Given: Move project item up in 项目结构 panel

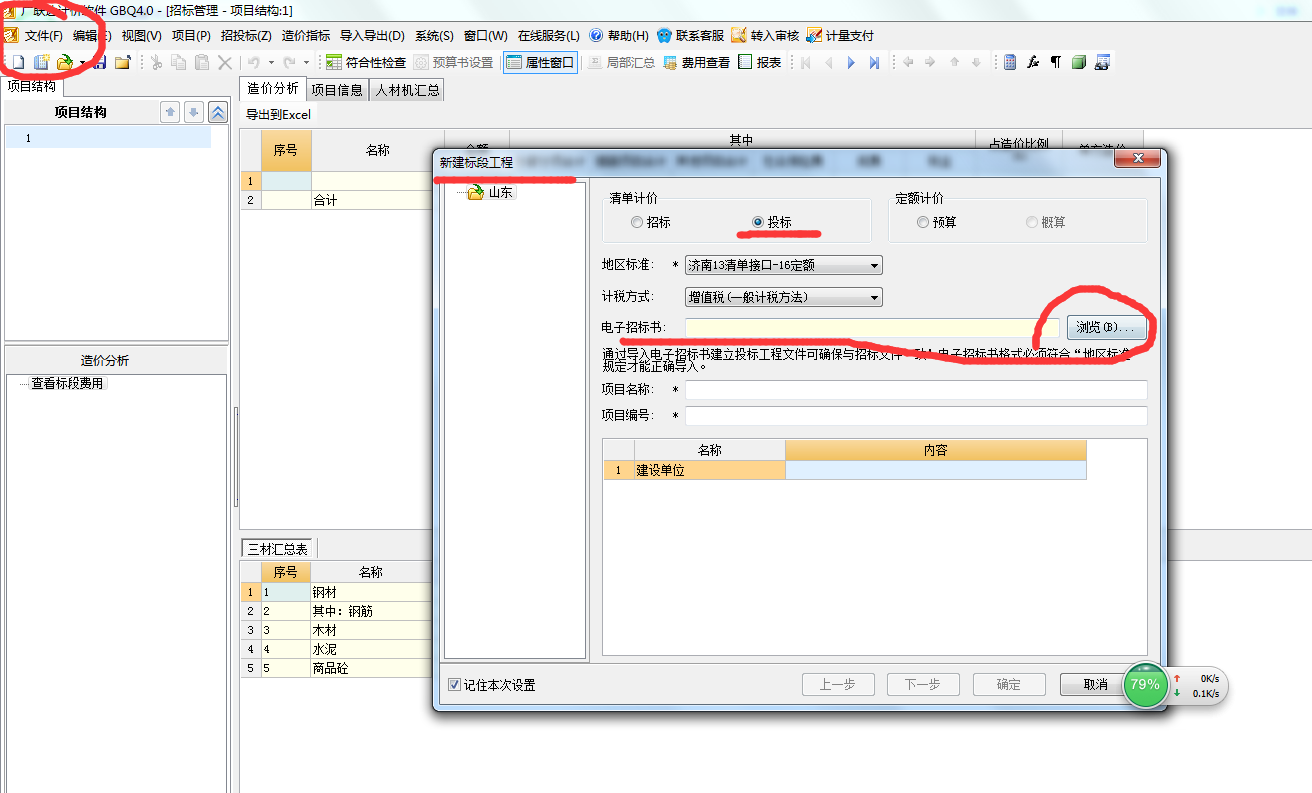Looking at the screenshot, I should 171,112.
